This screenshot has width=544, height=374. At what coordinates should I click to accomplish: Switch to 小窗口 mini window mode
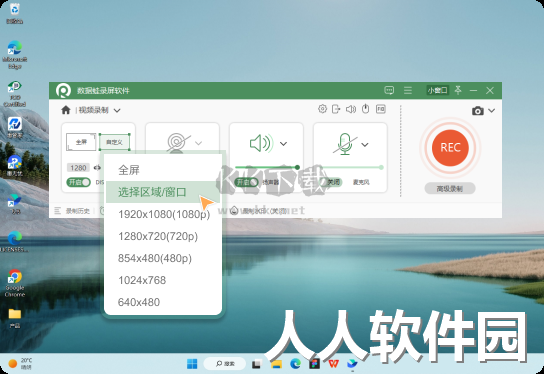437,90
